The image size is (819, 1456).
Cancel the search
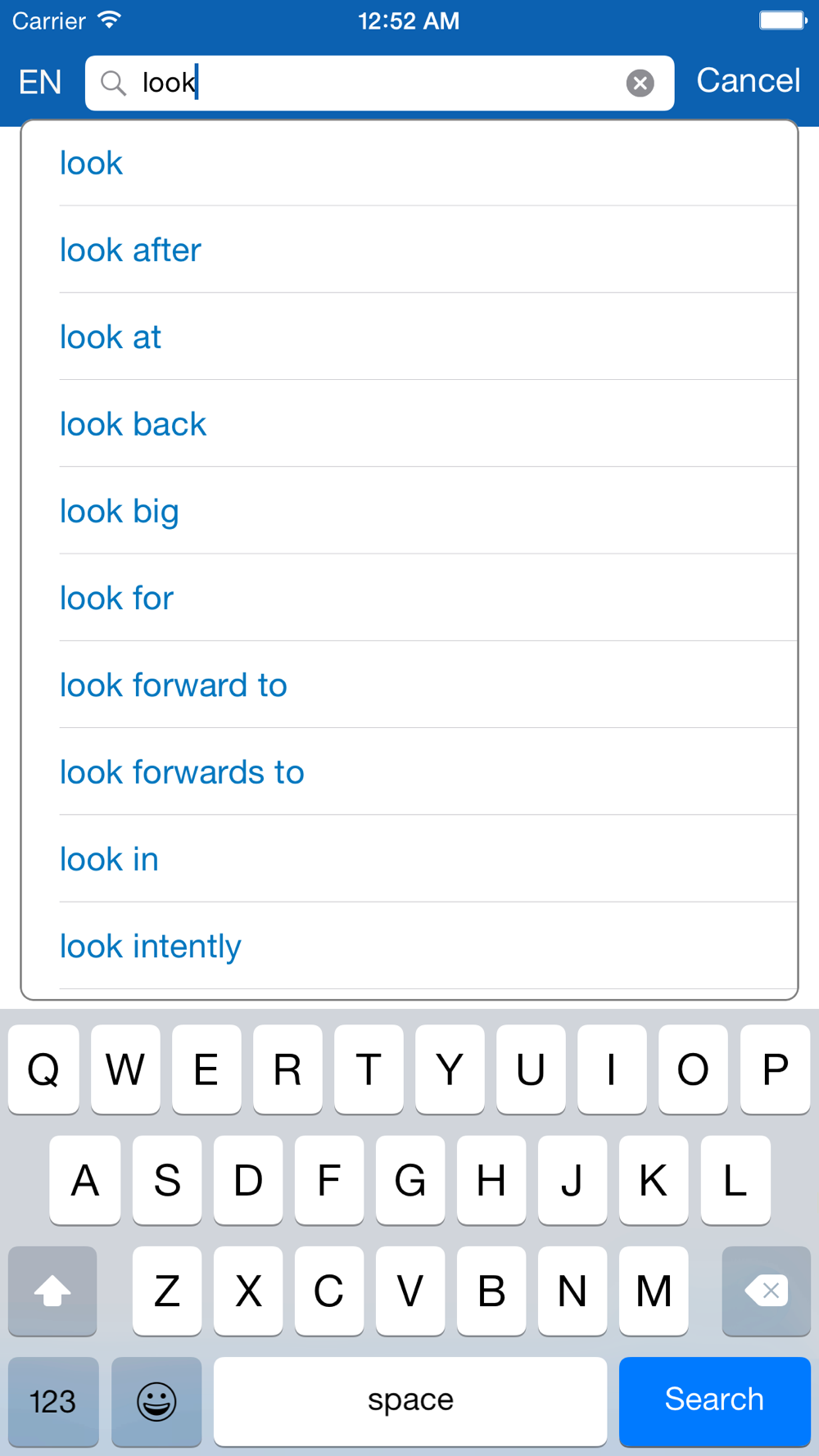(x=748, y=81)
